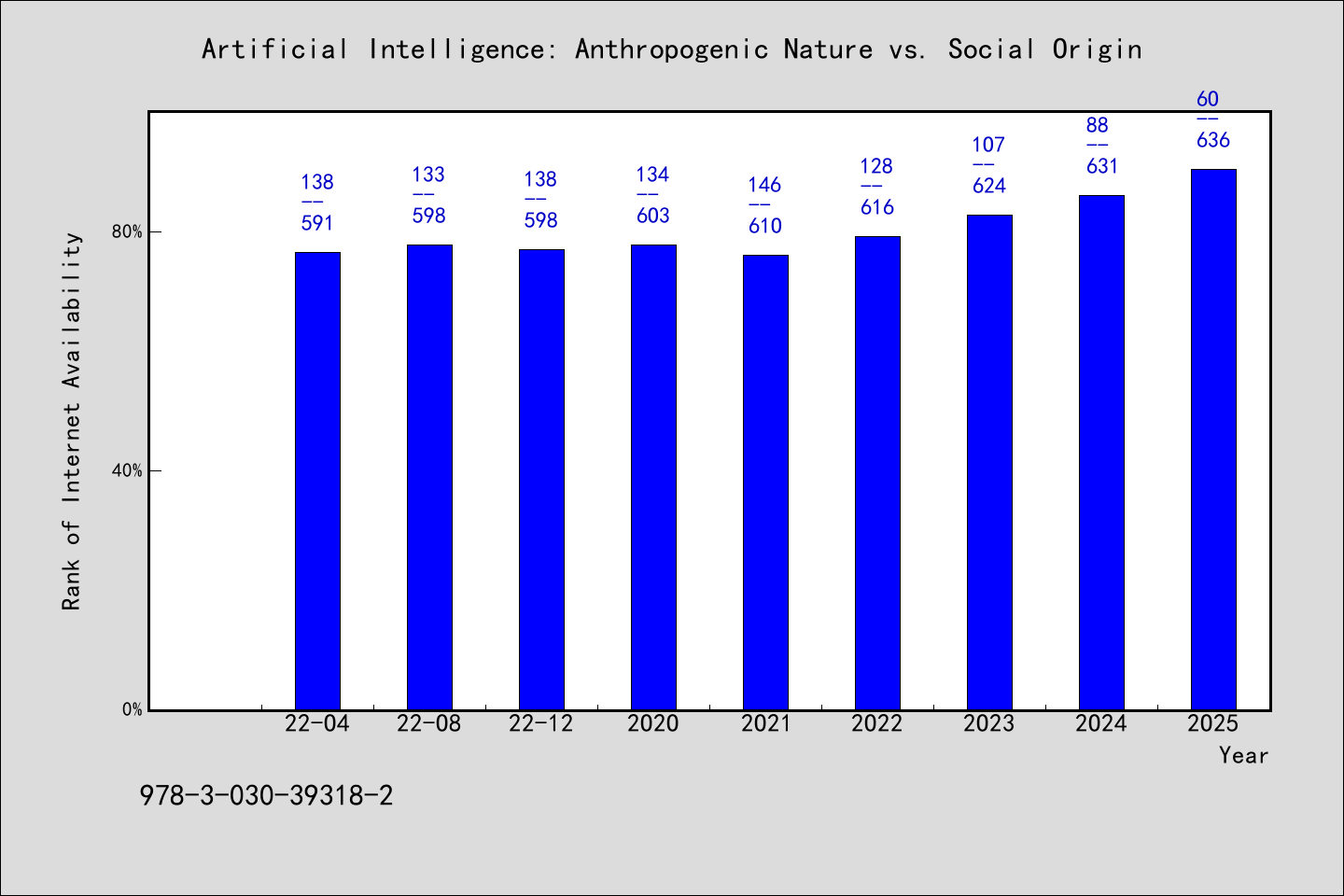The width and height of the screenshot is (1344, 896).
Task: Click the value 60 above the 2025 bar
Action: [1208, 99]
